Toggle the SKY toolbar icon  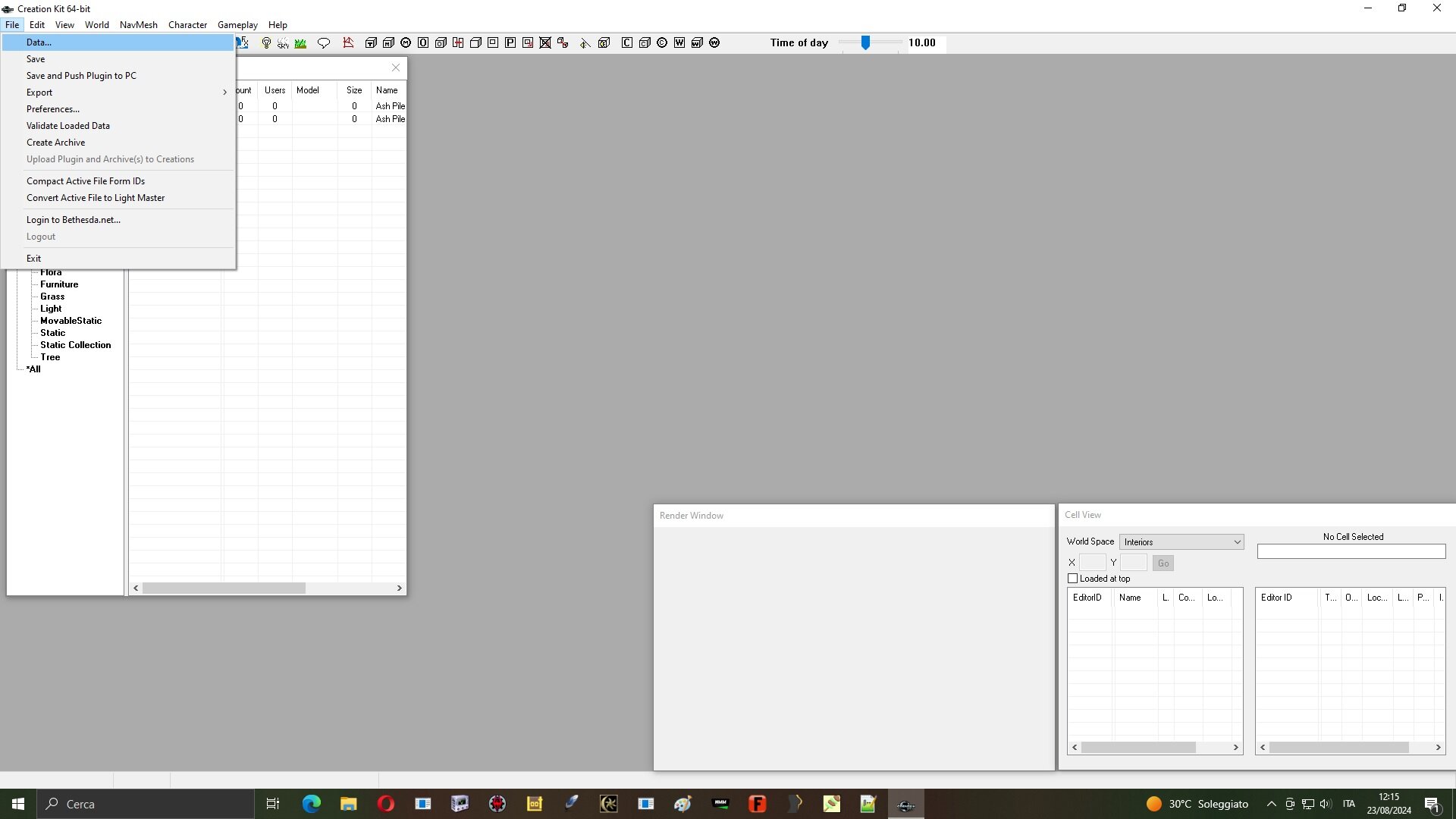pyautogui.click(x=283, y=43)
